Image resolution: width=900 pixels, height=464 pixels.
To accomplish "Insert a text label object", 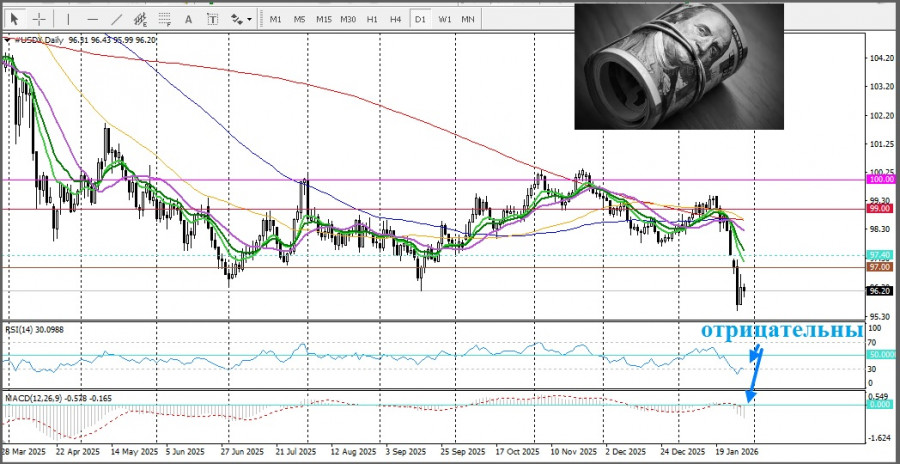I will 213,19.
